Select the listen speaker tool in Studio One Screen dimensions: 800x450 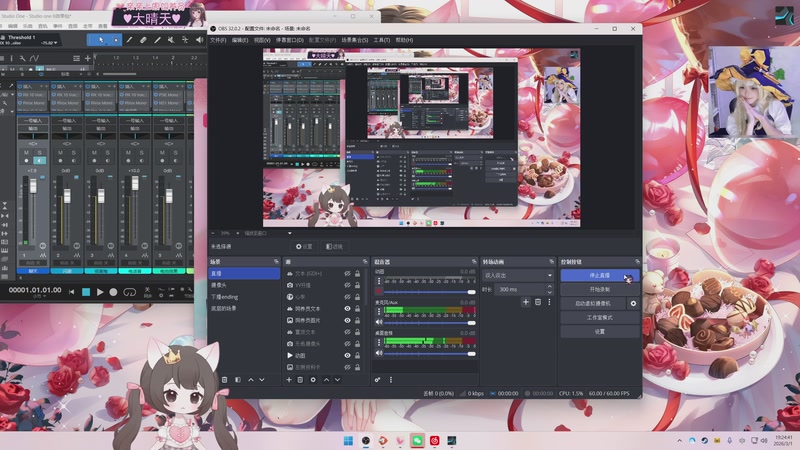tap(199, 40)
